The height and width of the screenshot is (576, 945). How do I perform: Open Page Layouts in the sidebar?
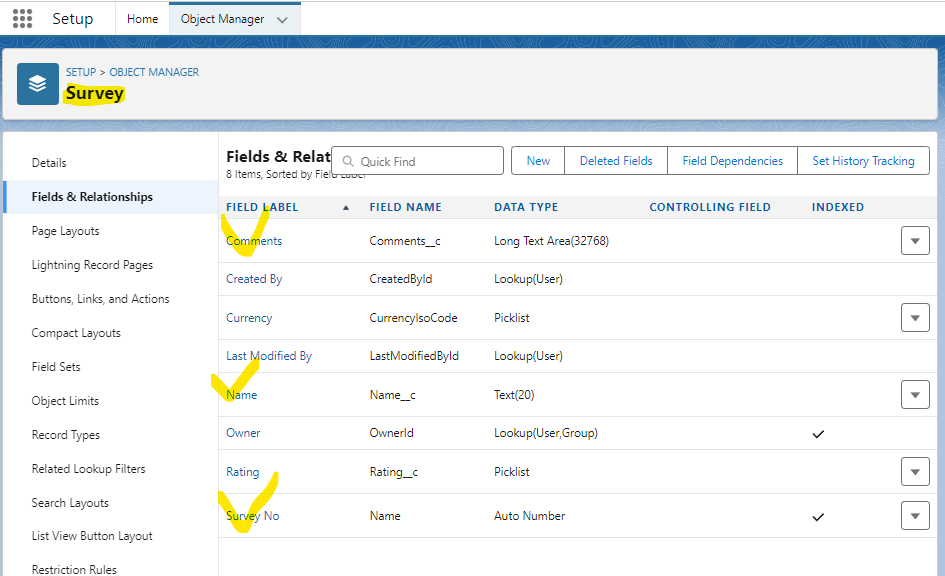coord(65,231)
